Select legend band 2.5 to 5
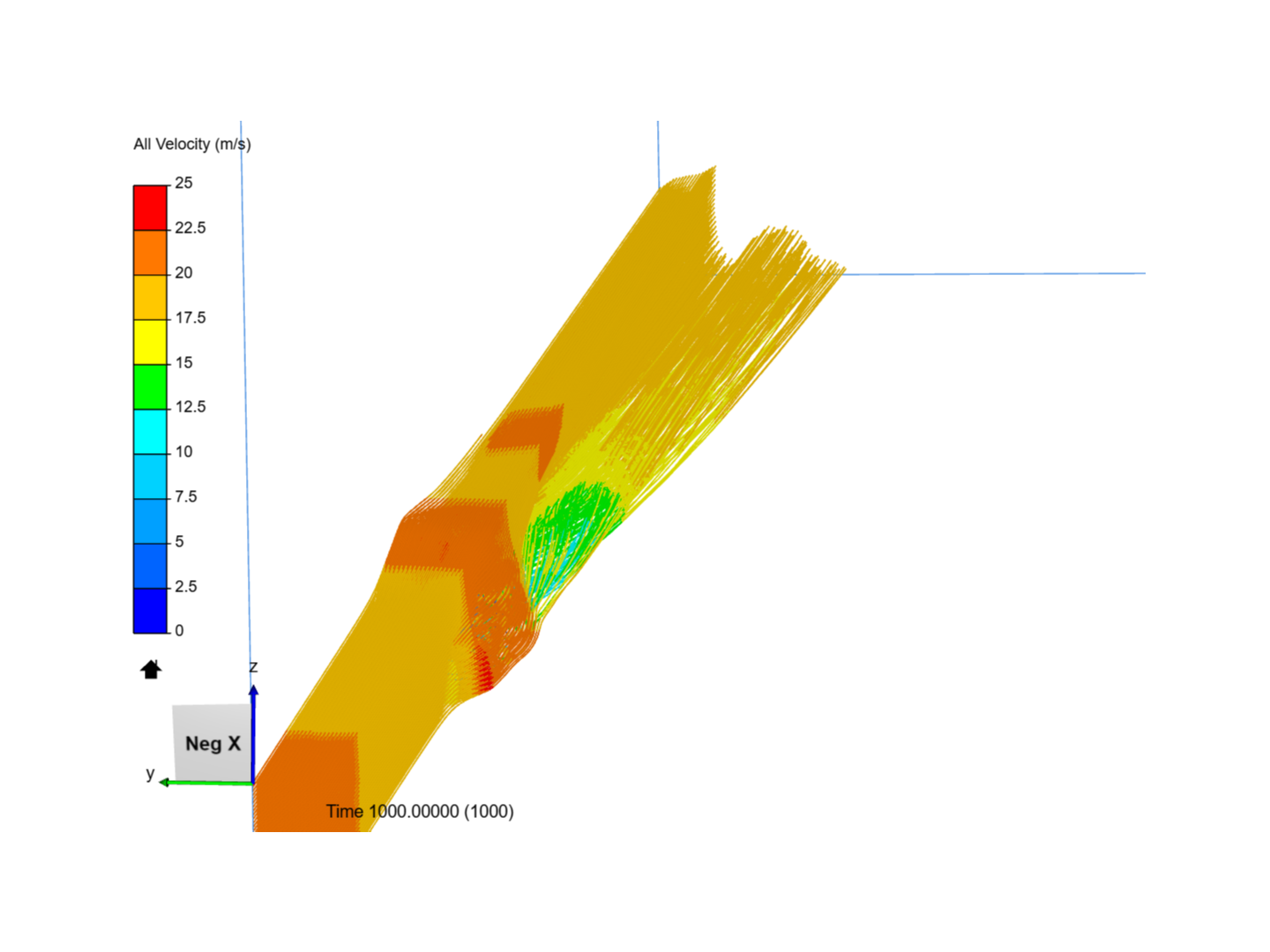Image resolution: width=1270 pixels, height=952 pixels. click(150, 566)
